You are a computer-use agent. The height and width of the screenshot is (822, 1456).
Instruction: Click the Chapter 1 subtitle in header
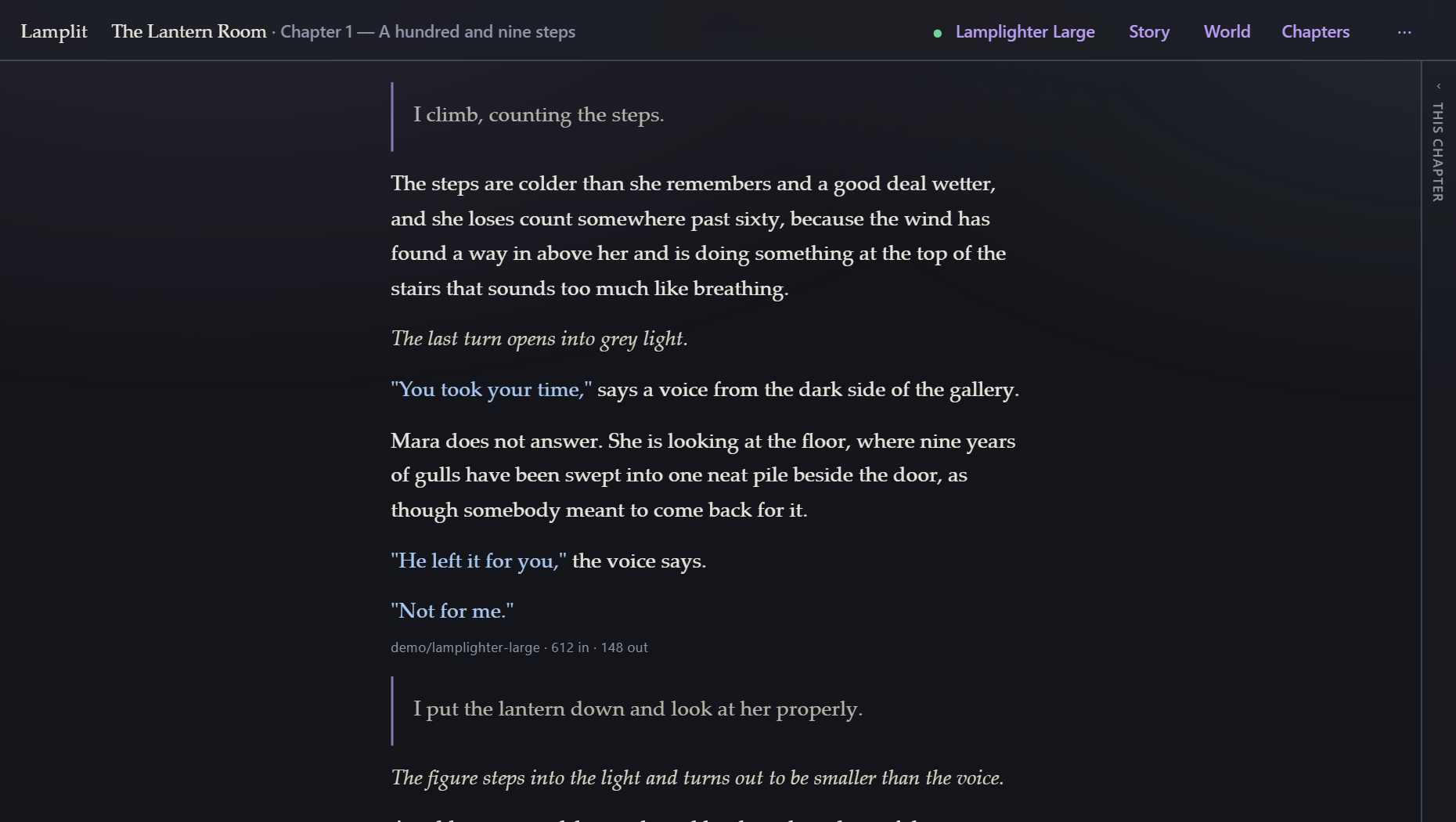coord(428,32)
